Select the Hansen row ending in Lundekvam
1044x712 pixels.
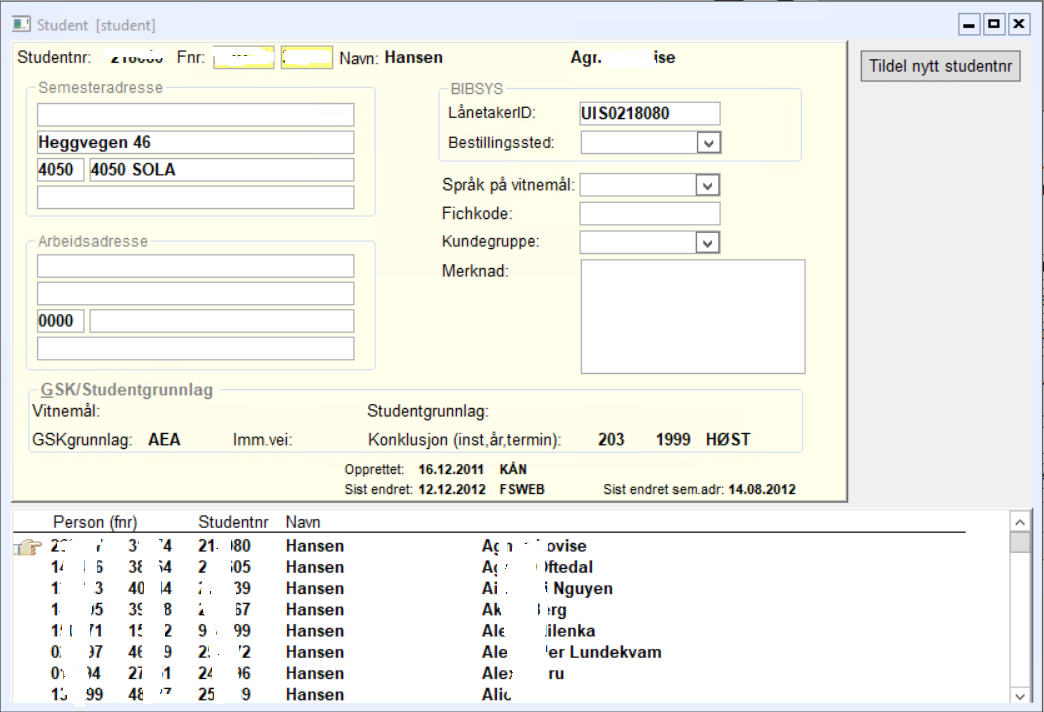[x=489, y=652]
